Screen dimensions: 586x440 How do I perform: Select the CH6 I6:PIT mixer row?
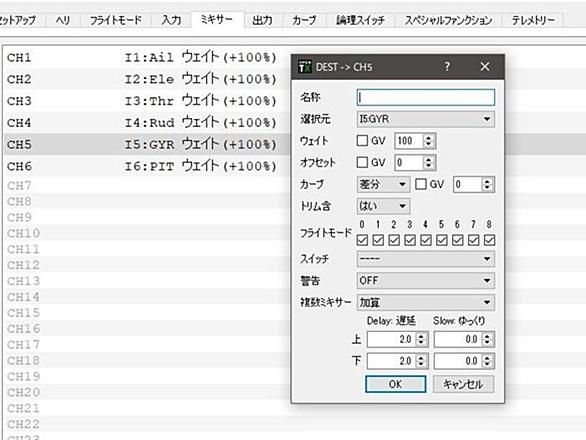[147, 166]
